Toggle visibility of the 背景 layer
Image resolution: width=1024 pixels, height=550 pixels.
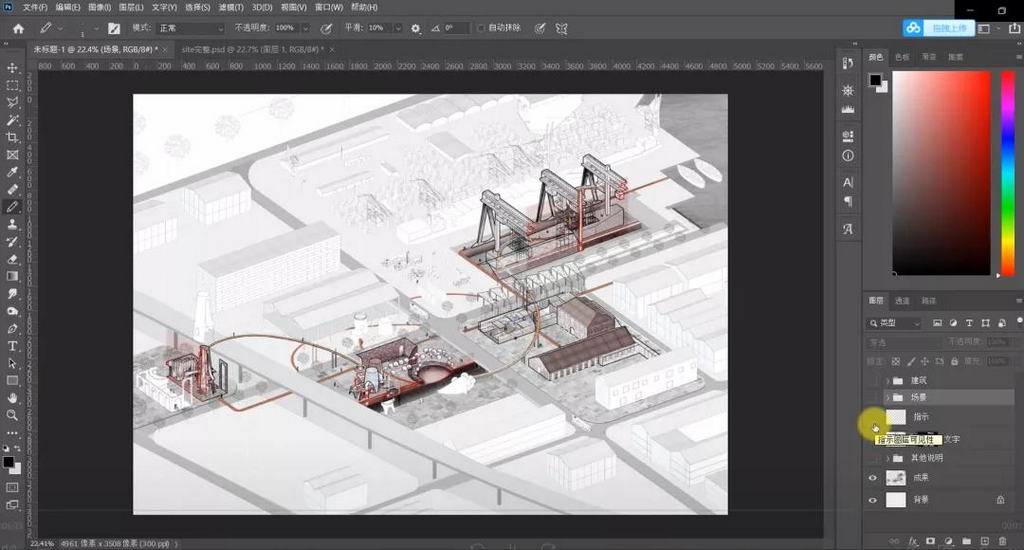tap(873, 499)
